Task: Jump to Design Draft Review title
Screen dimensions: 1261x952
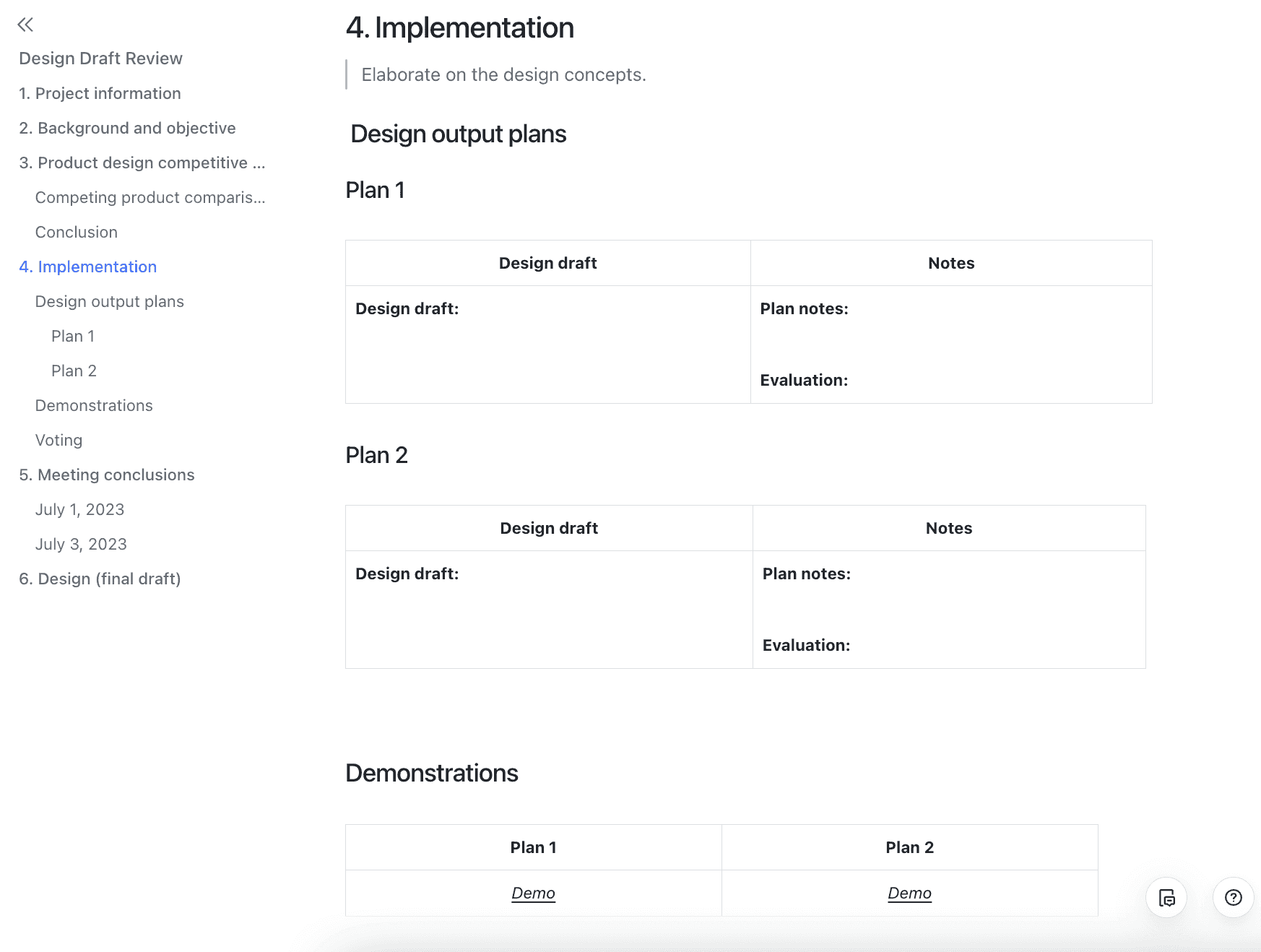Action: pyautogui.click(x=100, y=59)
